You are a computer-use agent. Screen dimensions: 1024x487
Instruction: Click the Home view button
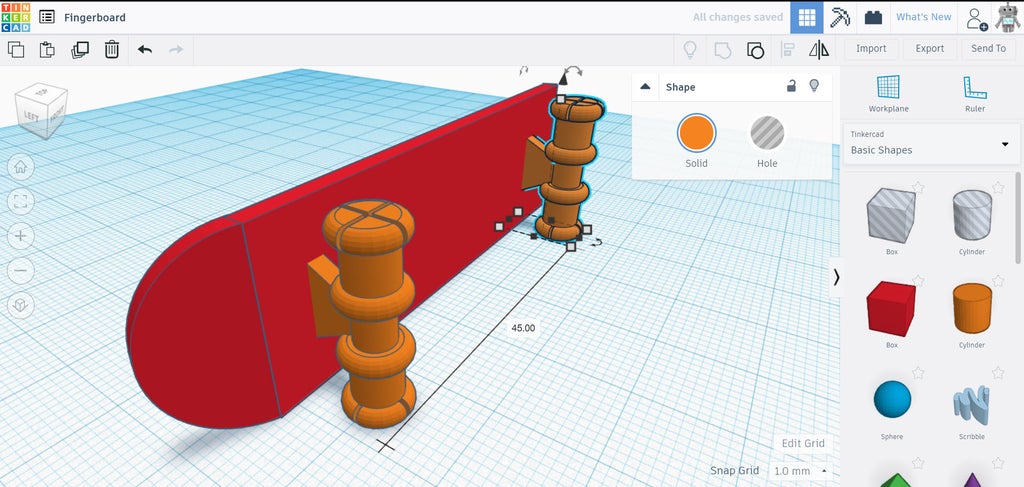[20, 167]
